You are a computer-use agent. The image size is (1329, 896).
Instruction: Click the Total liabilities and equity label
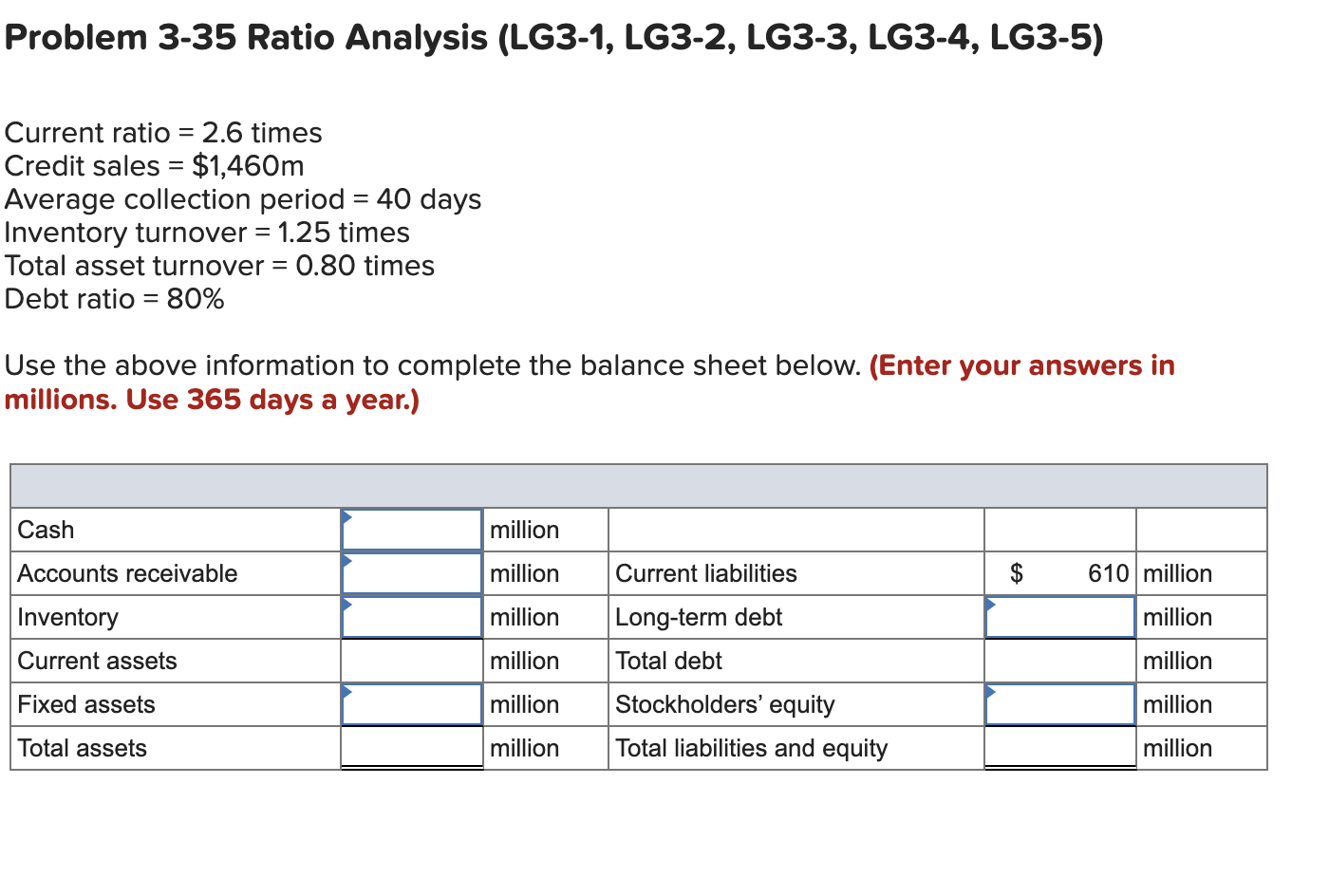tap(751, 748)
